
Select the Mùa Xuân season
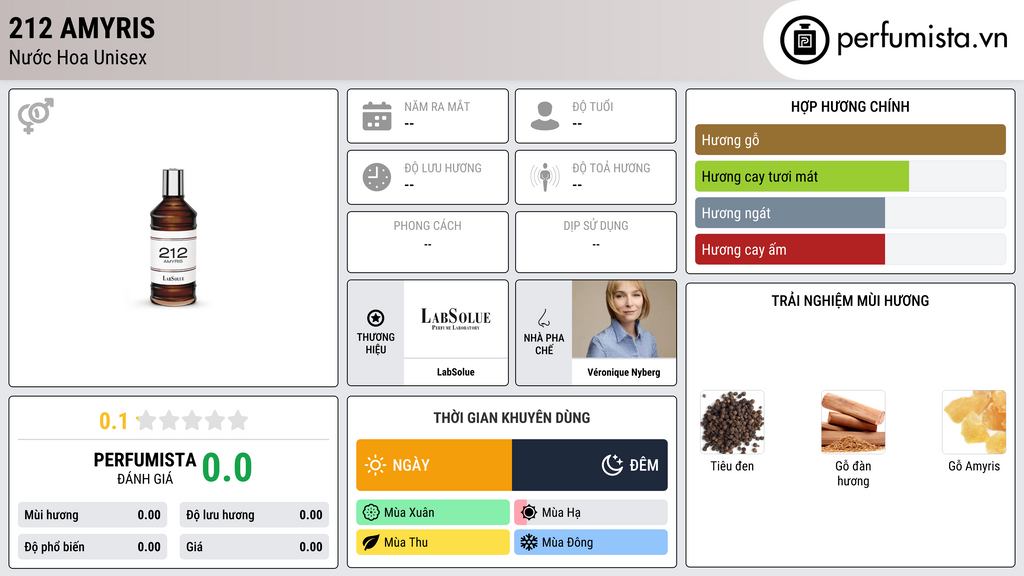click(x=433, y=513)
